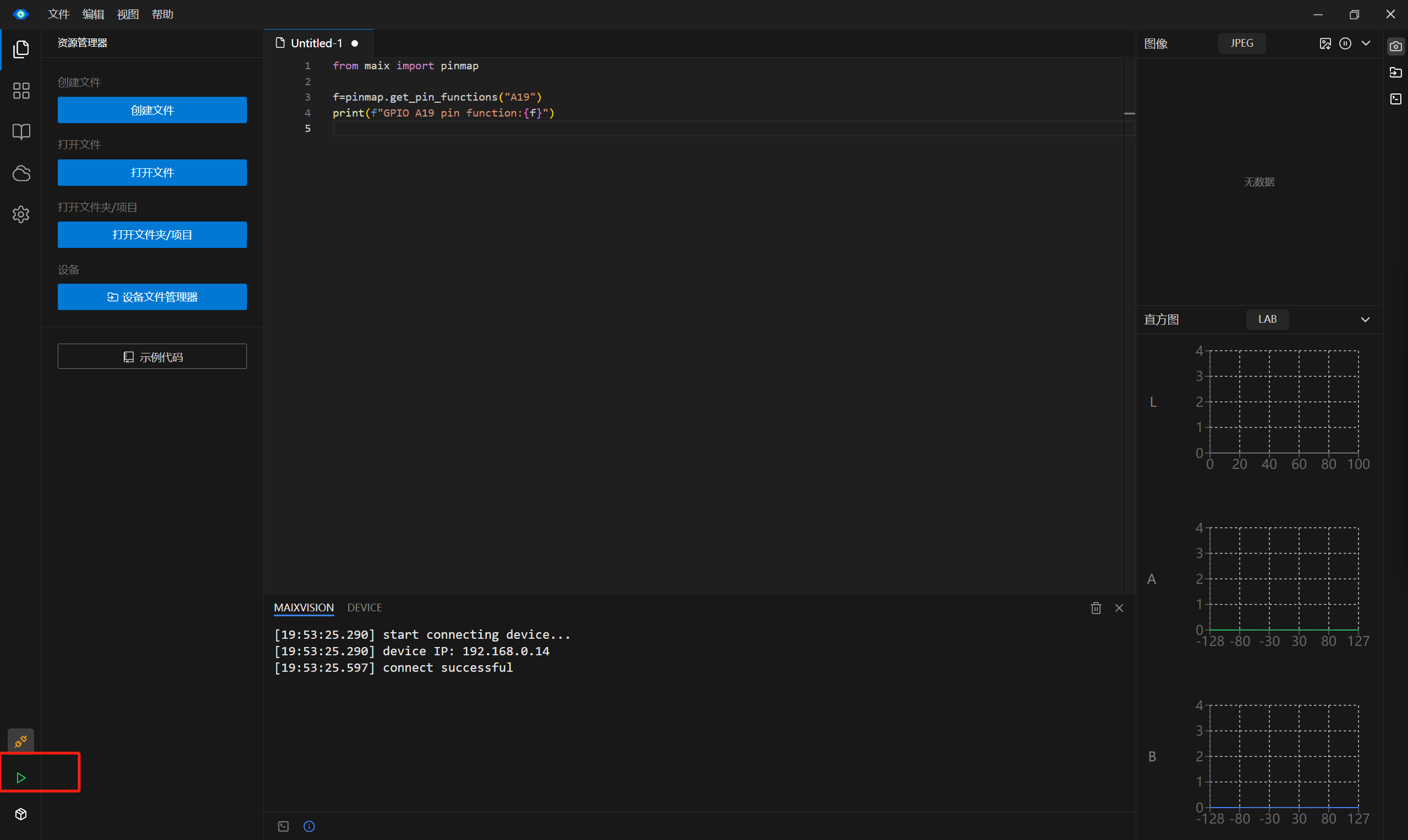Screen dimensions: 1408x840
Task: Select the JPEG image format dropdown
Action: click(1241, 43)
